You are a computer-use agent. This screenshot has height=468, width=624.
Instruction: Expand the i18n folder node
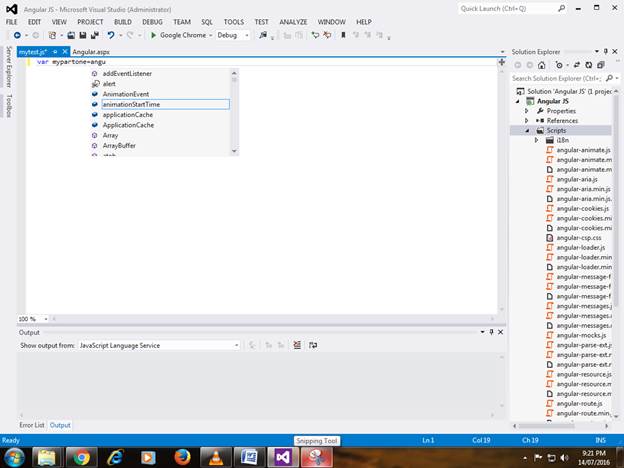click(536, 140)
